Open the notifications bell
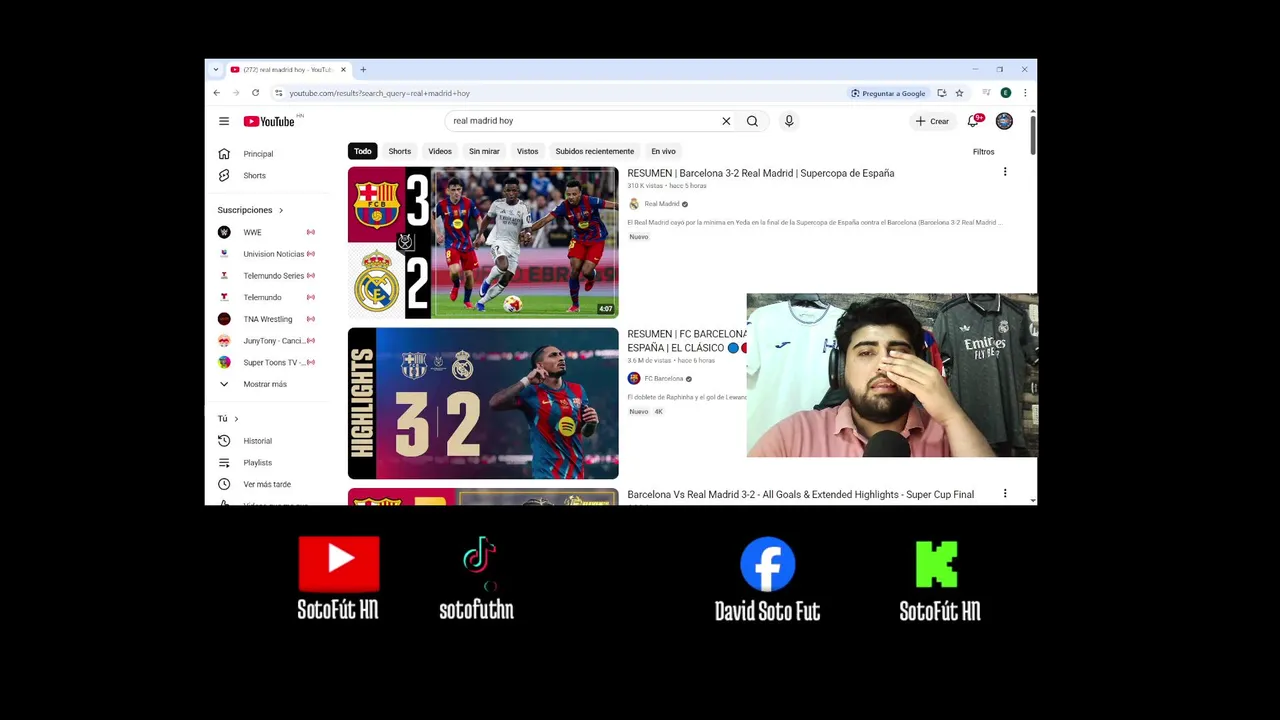Screen dimensions: 1280x720 [973, 121]
